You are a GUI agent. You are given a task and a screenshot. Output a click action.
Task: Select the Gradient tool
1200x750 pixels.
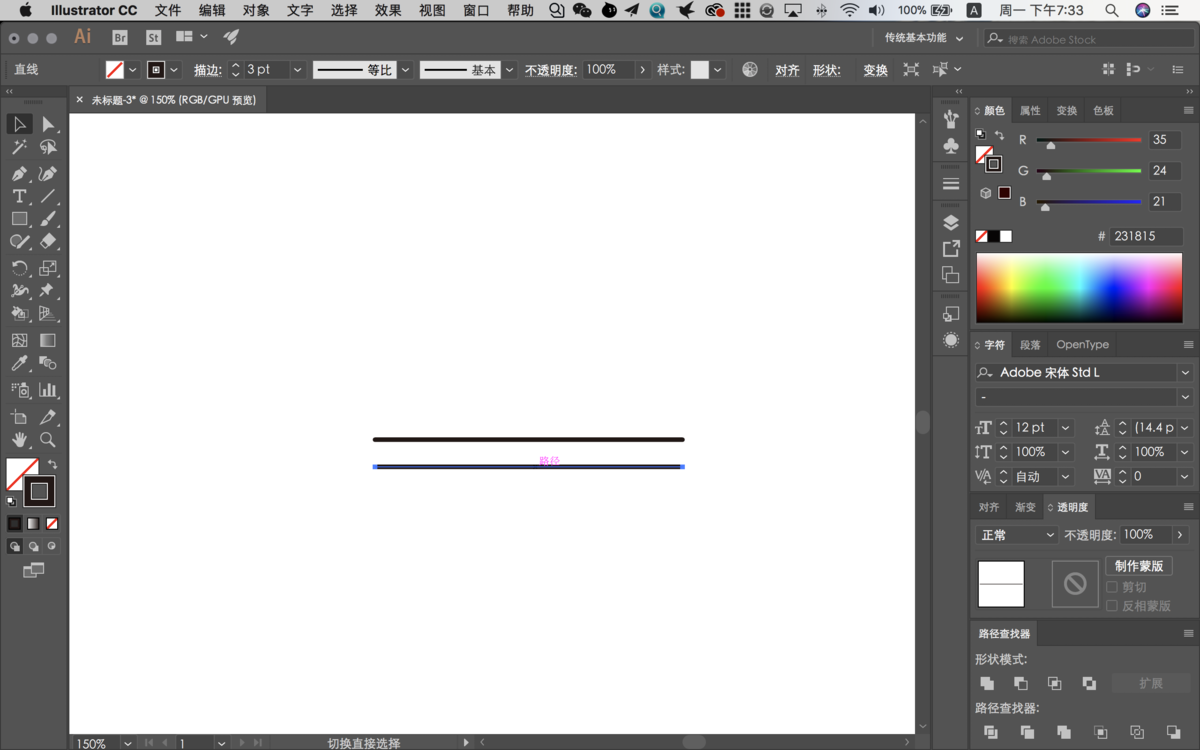point(47,340)
